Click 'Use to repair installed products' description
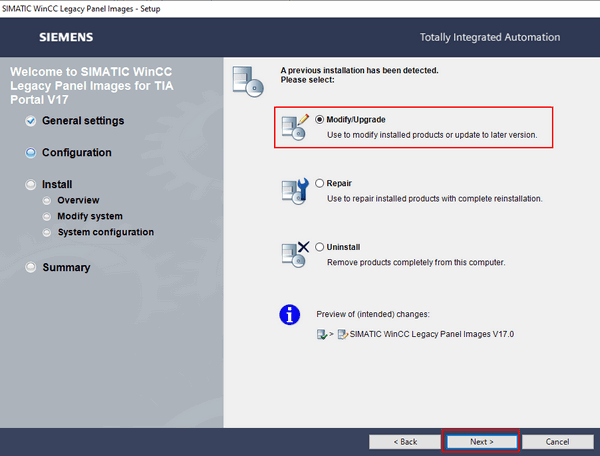Viewport: 600px width, 456px height. click(x=434, y=199)
